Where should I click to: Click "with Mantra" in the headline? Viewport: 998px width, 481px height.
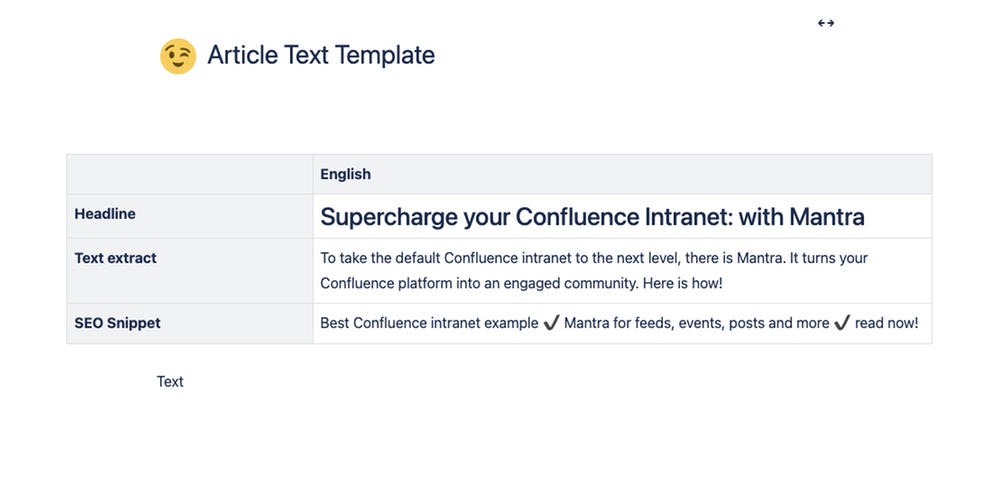click(x=801, y=217)
